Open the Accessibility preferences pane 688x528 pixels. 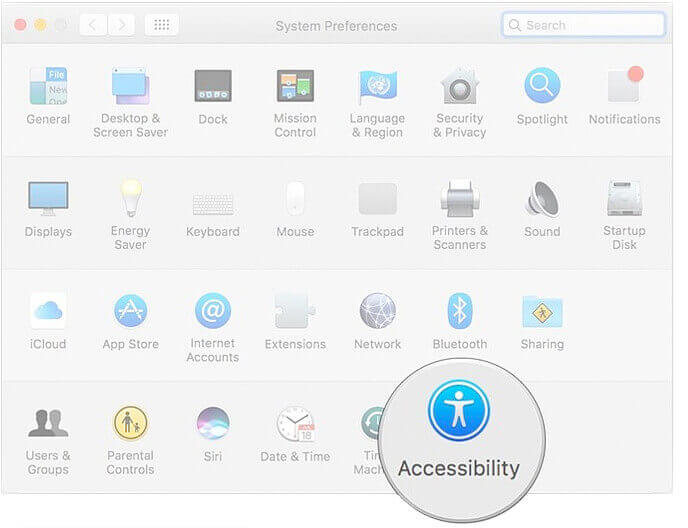click(x=459, y=413)
